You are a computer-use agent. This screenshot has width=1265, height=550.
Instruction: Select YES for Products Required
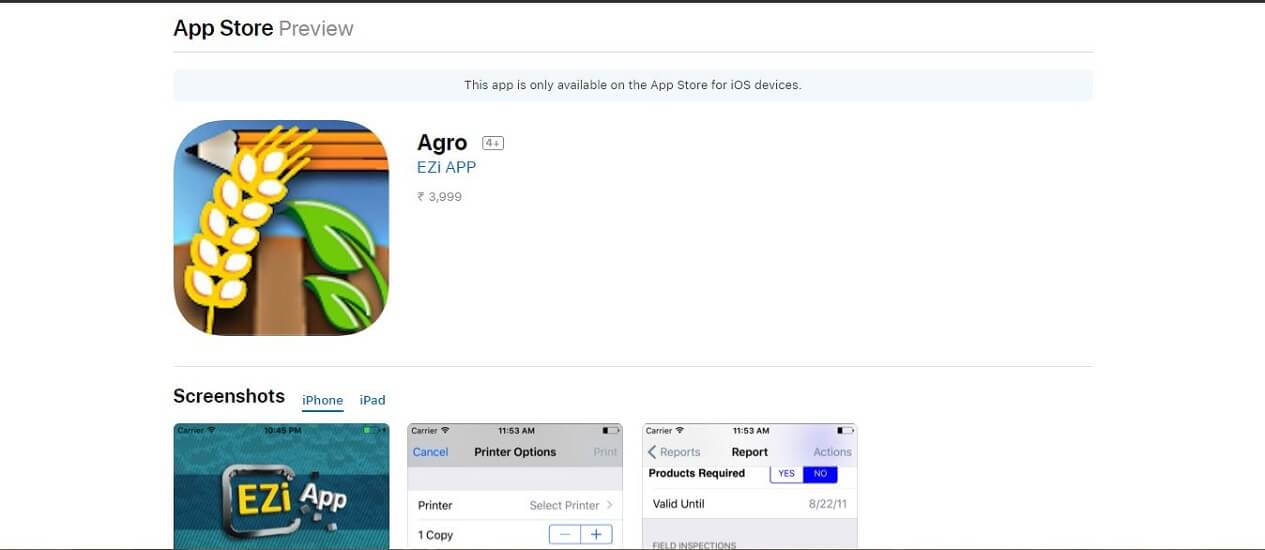787,474
